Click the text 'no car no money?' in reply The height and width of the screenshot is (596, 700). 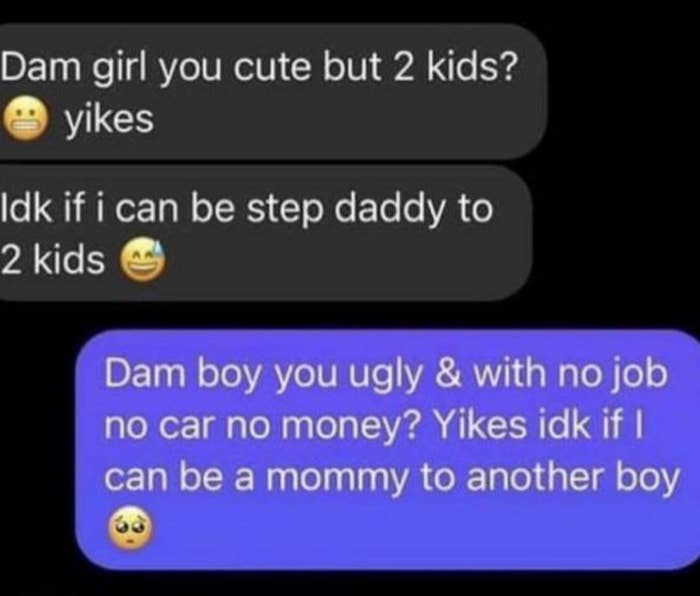(x=264, y=426)
